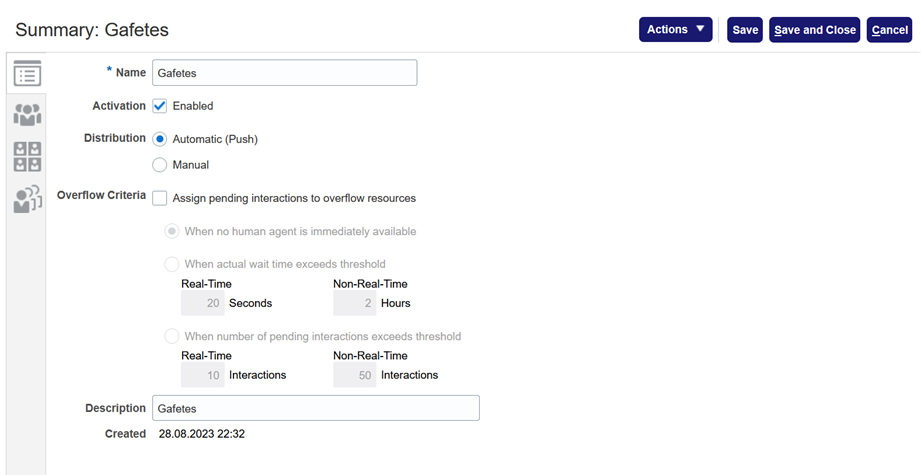Click the Save button
The width and height of the screenshot is (921, 475).
point(745,30)
